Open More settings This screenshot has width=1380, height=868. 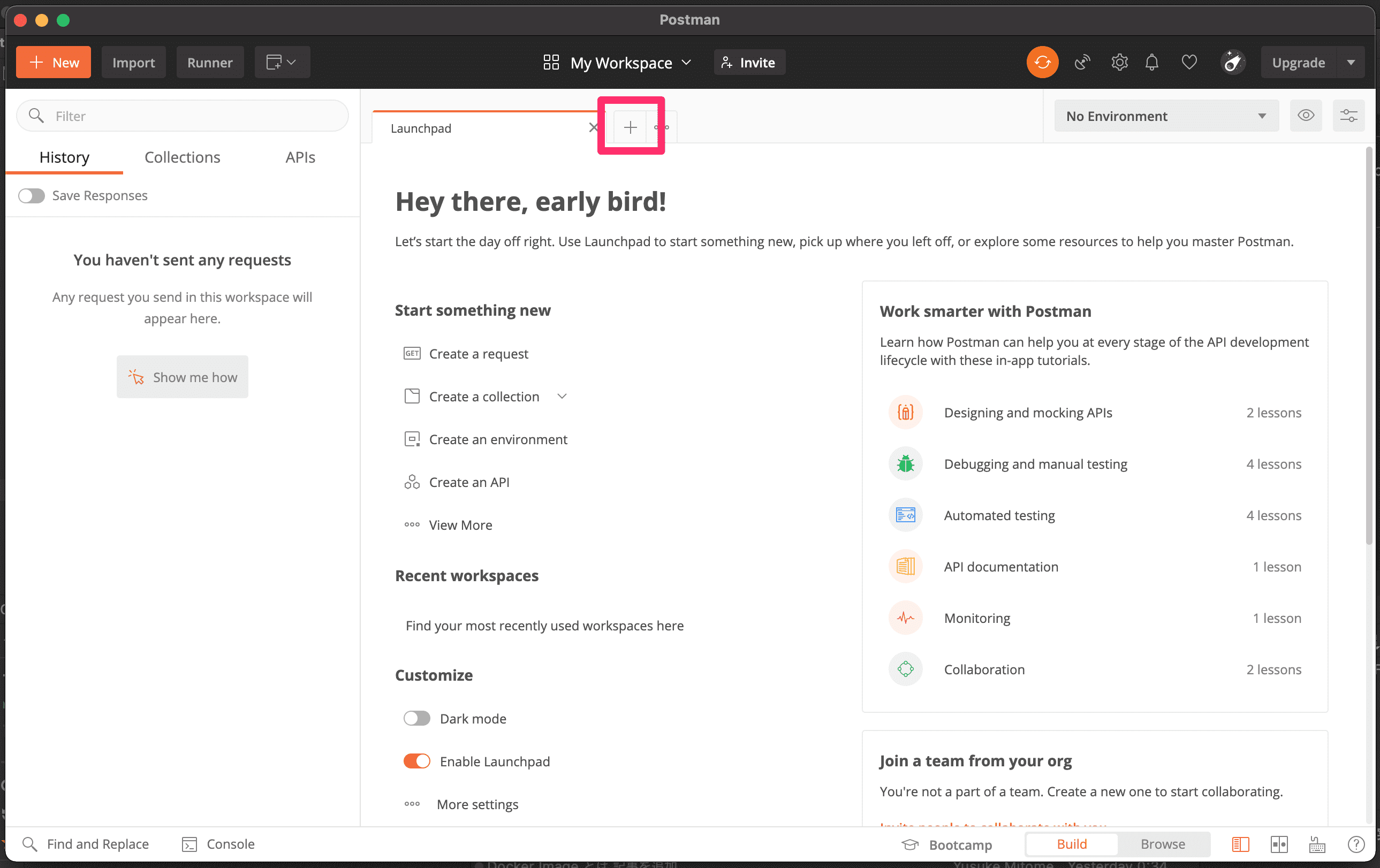coord(461,804)
